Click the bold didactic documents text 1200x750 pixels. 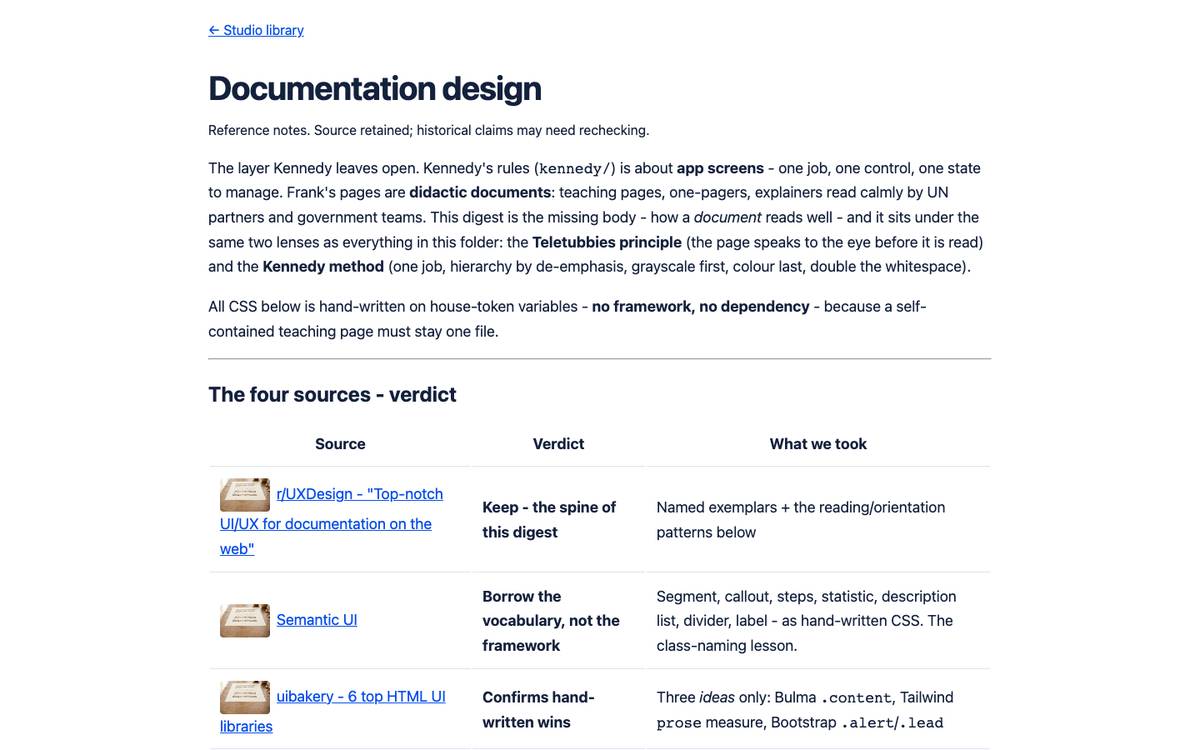480,192
